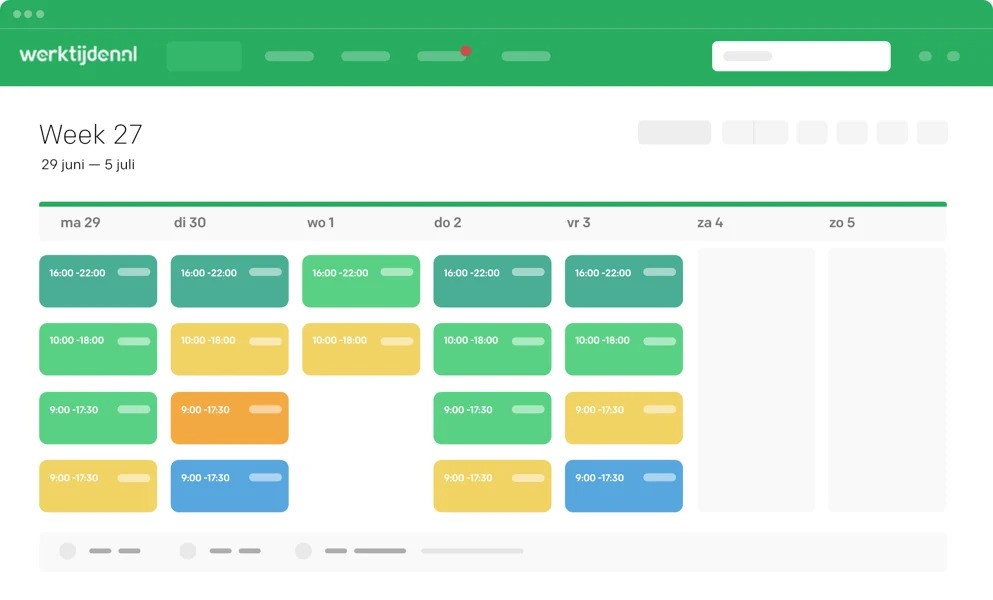Click the first avatar in the footer legend
The image size is (993, 600).
(68, 551)
